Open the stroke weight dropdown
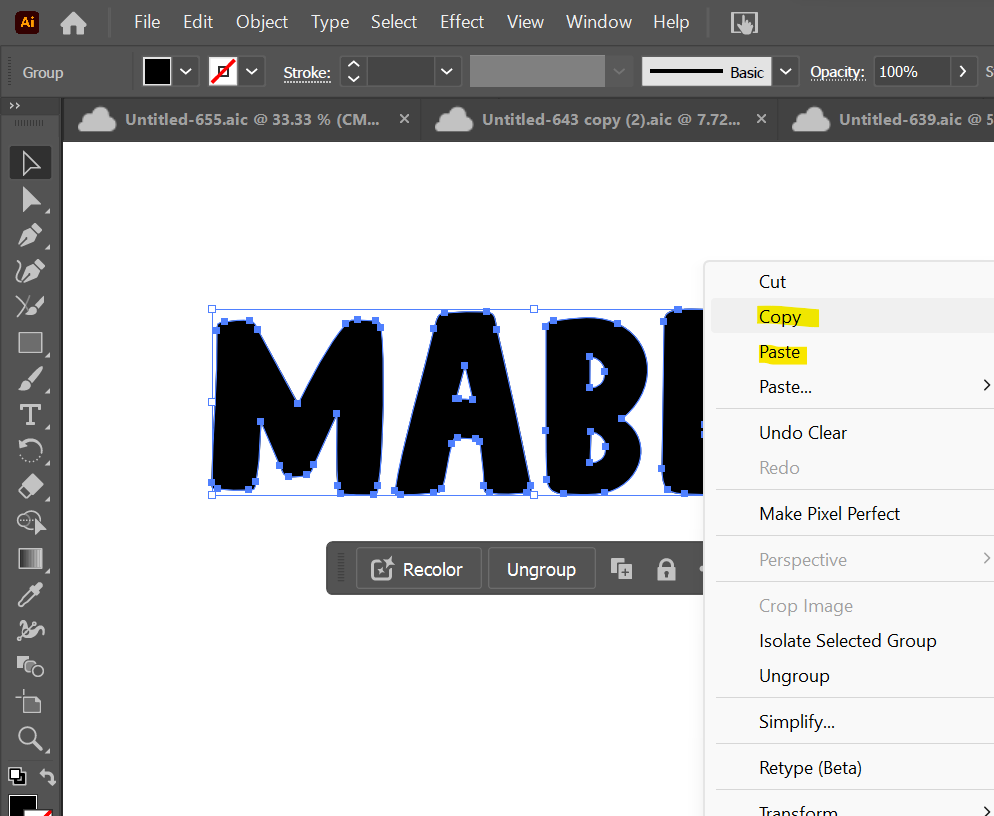This screenshot has height=816, width=994. tap(446, 72)
